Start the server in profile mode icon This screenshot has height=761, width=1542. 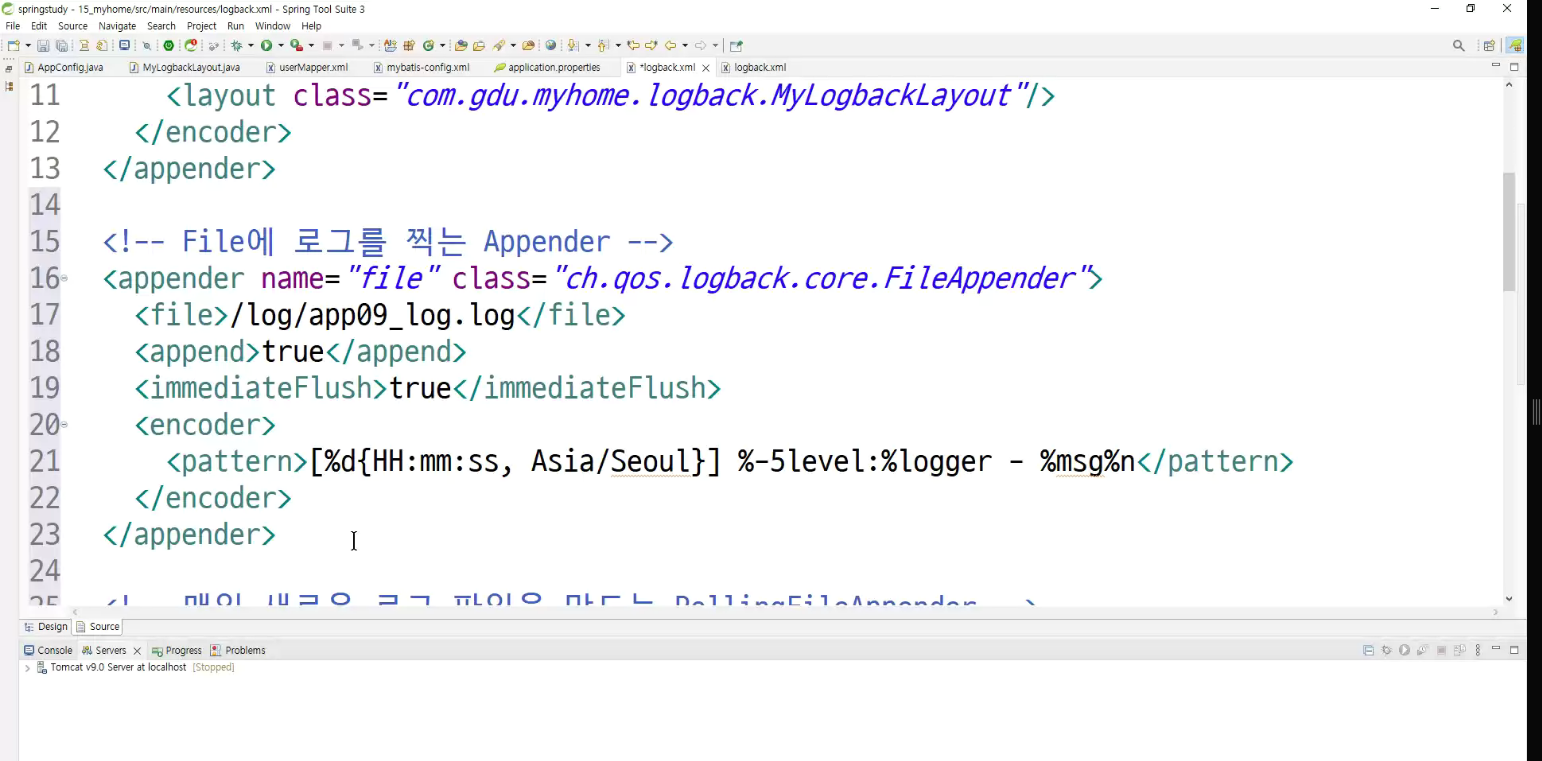1422,650
